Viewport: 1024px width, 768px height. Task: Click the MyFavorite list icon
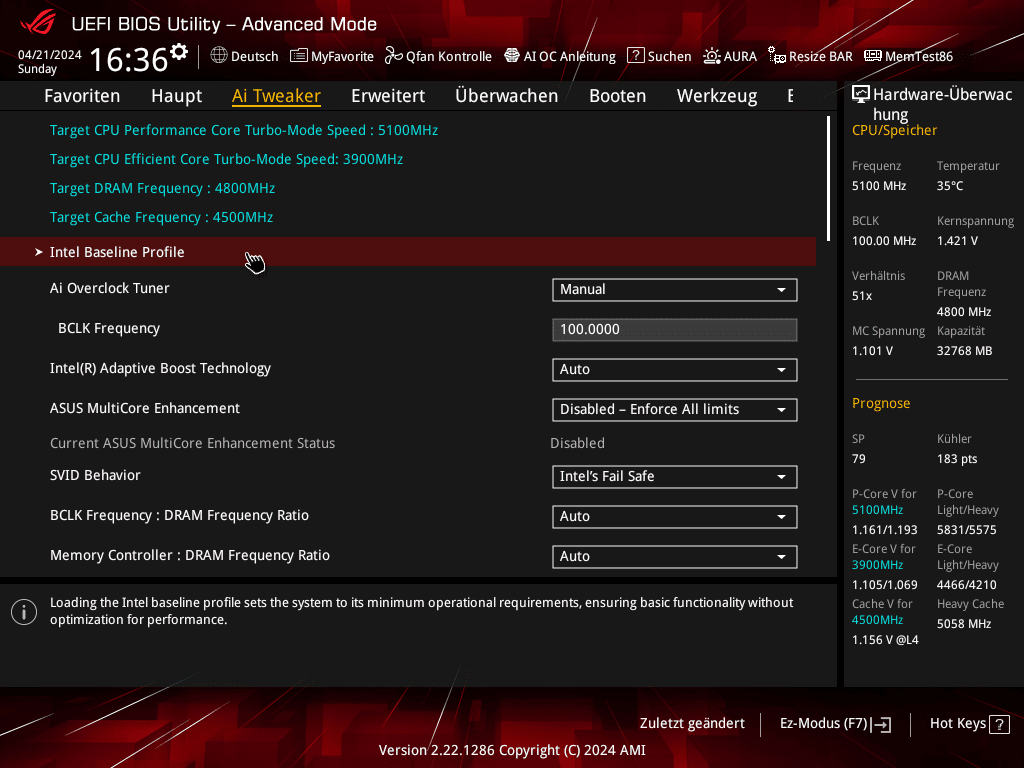coord(298,56)
